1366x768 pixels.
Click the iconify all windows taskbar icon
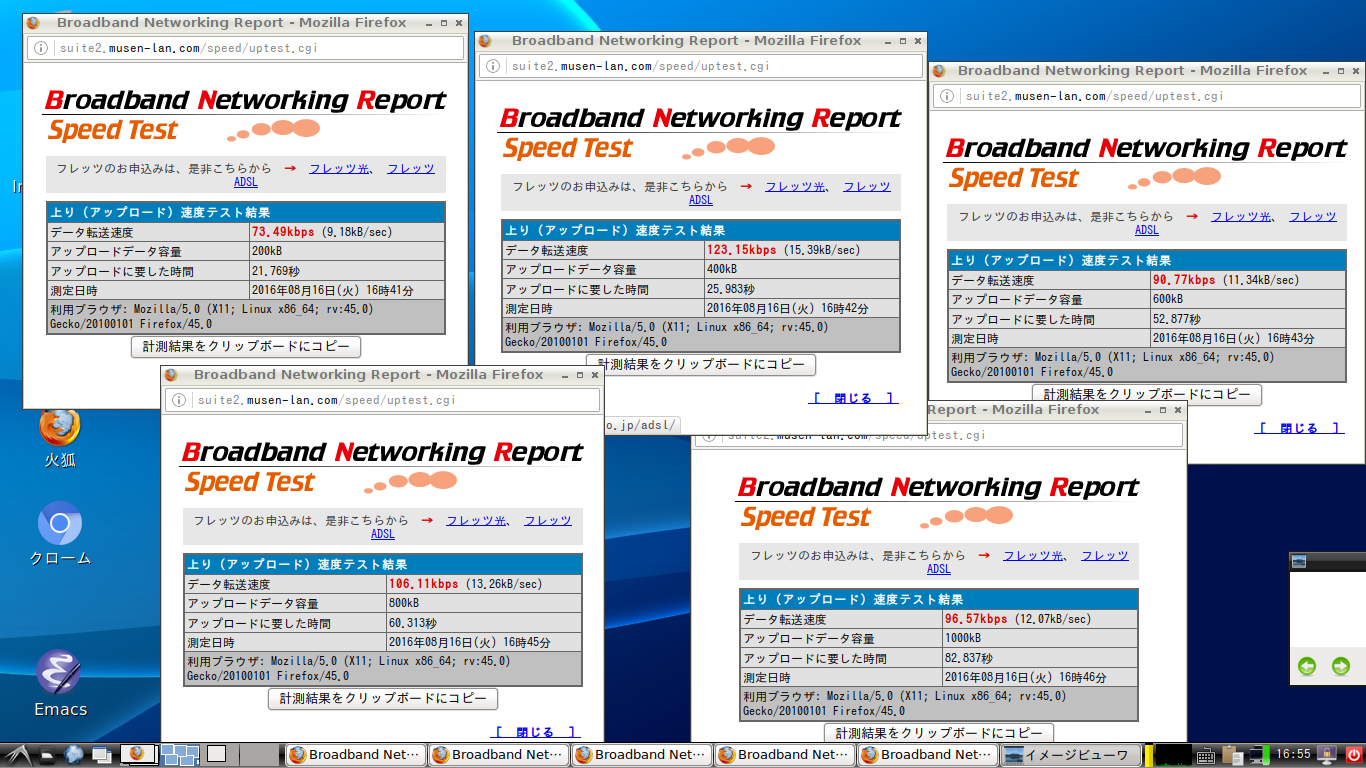(101, 754)
